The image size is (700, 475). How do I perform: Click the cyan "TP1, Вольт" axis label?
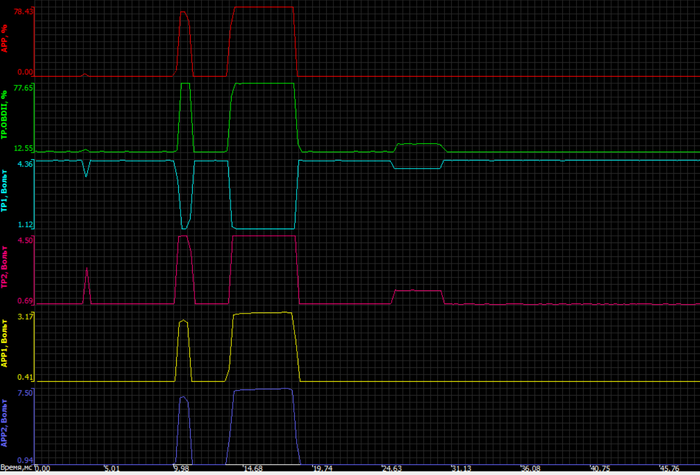5,191
